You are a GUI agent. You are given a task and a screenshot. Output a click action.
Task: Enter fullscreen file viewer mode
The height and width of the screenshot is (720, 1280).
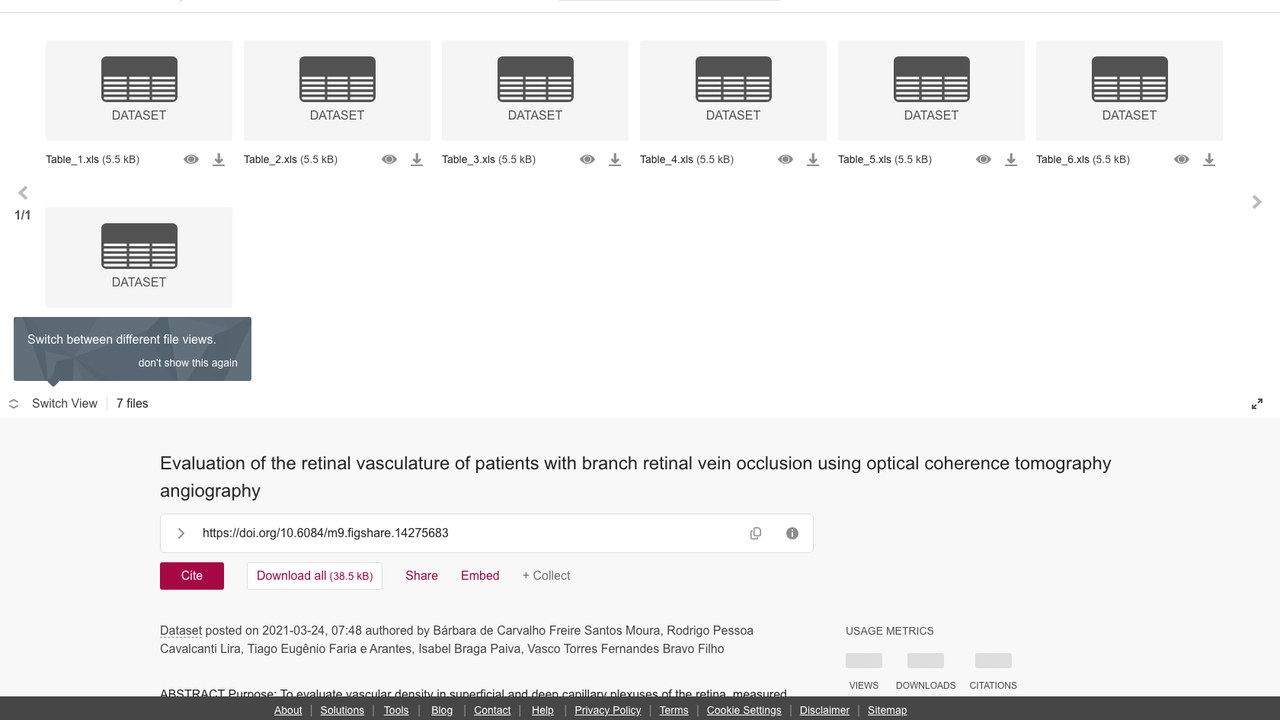pos(1257,404)
